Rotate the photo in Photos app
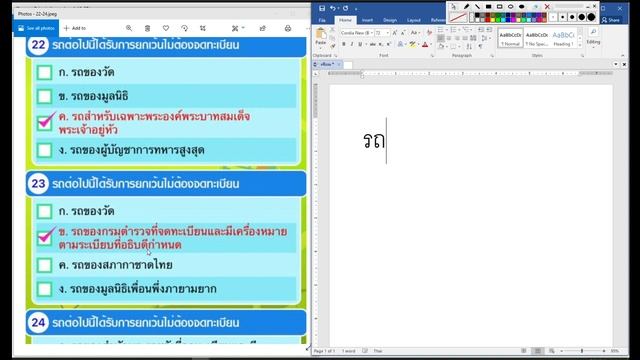The height and width of the screenshot is (360, 640). point(184,28)
